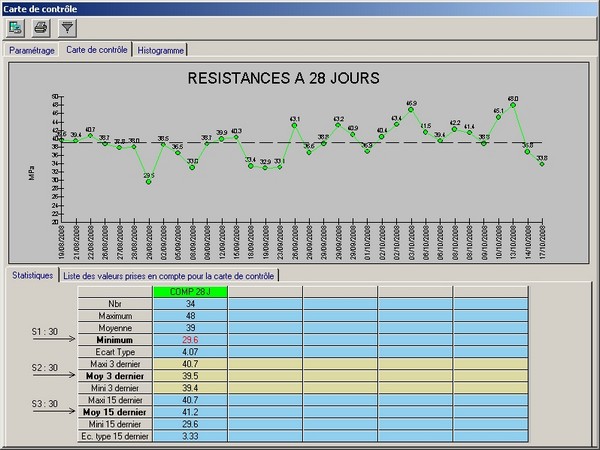Click the Ec. type 15 dernier value 3.33
The image size is (600, 450).
[190, 436]
